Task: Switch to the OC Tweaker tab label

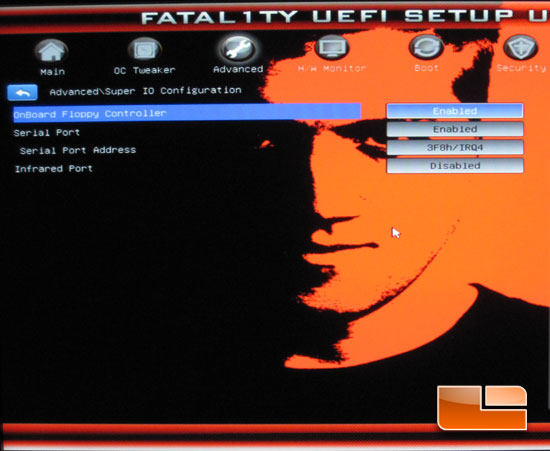Action: coord(145,70)
